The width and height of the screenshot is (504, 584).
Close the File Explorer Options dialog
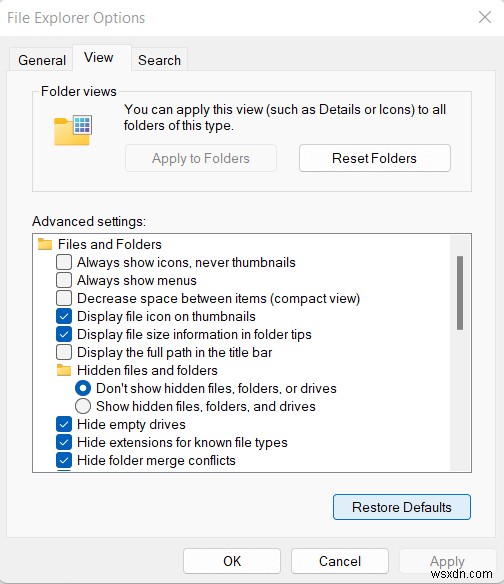[x=485, y=17]
